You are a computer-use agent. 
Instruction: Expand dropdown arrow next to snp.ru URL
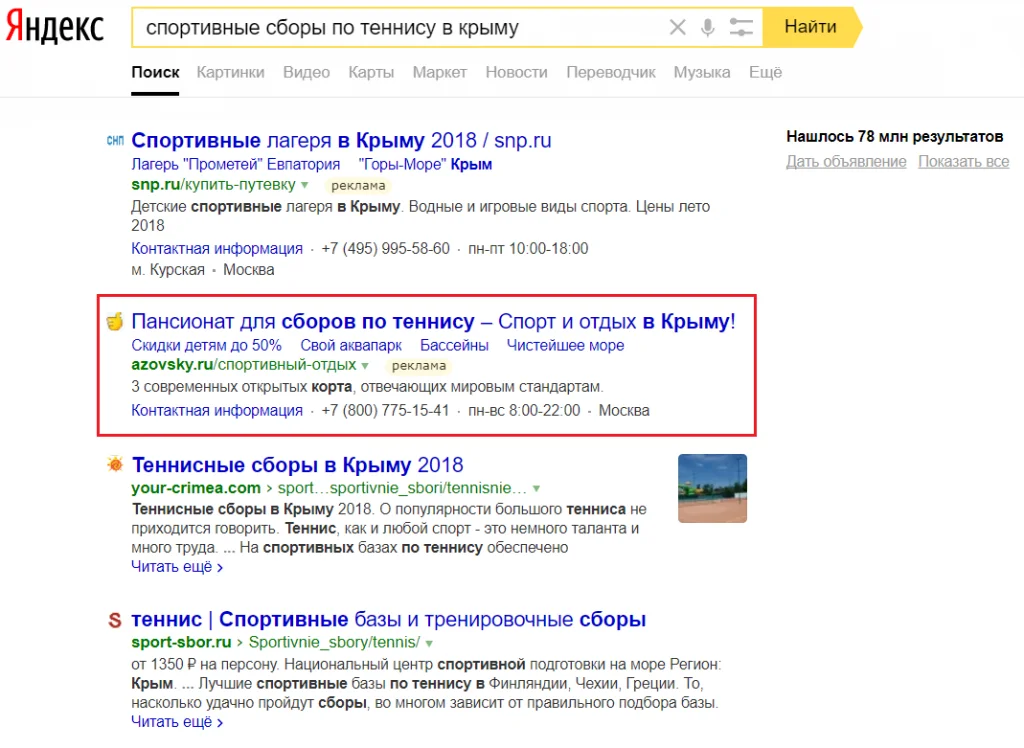tap(305, 185)
